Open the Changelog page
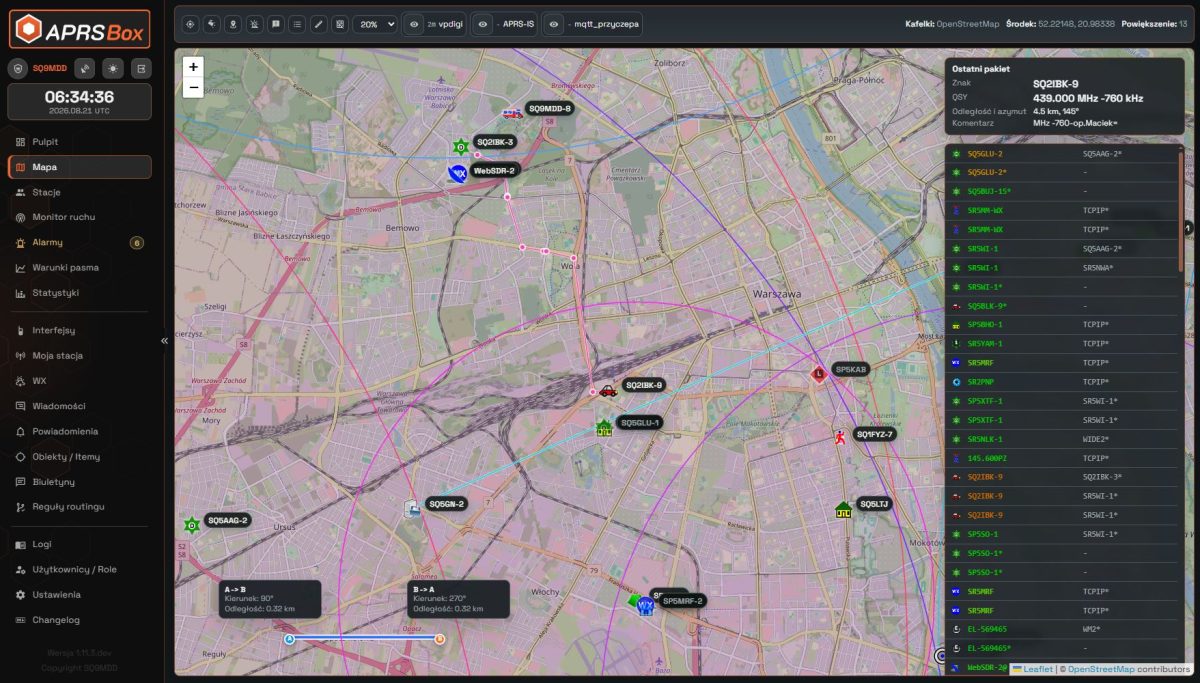Screen dimensions: 1200x683 tap(80, 620)
